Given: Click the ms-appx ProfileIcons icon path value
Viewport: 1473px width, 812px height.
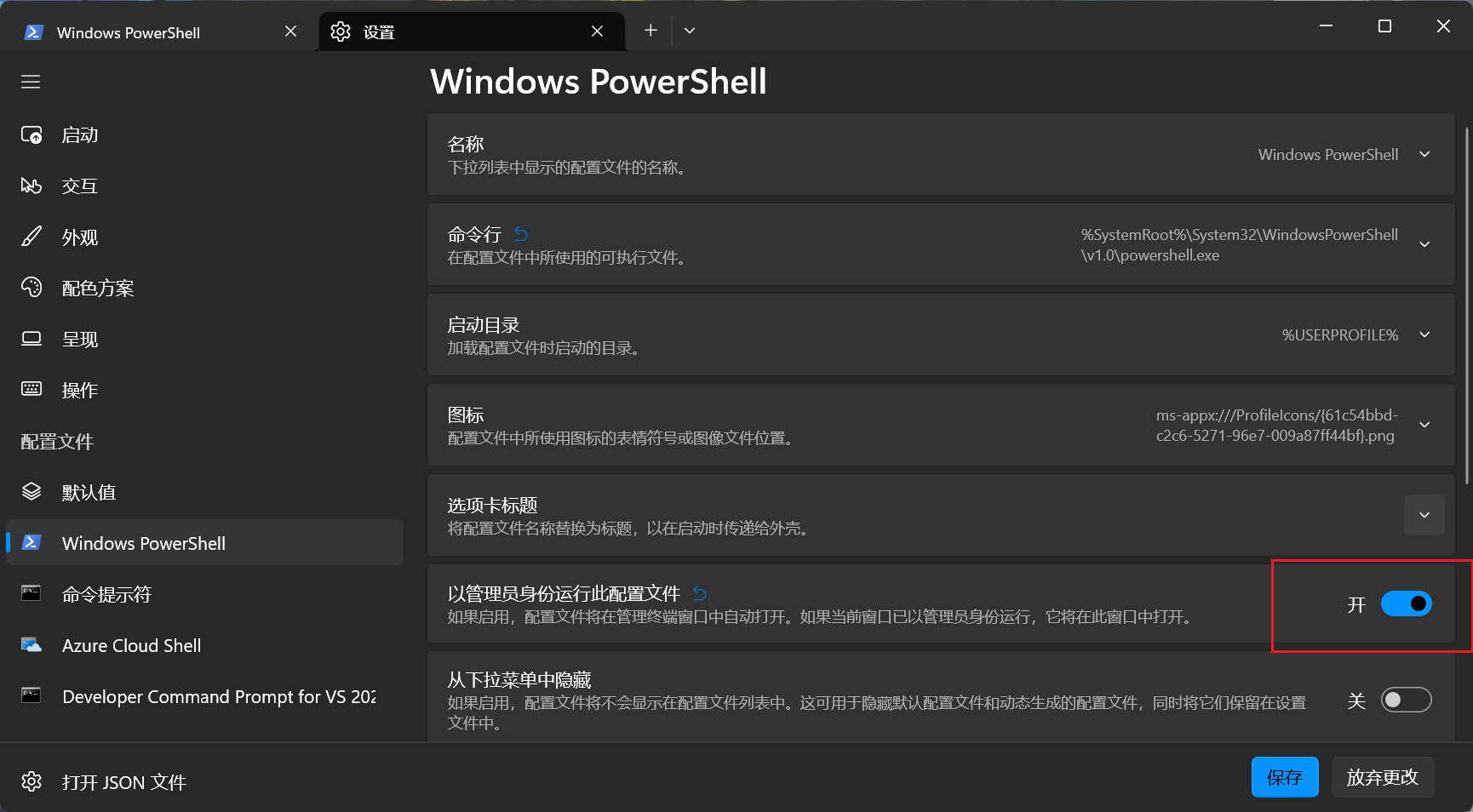Looking at the screenshot, I should (x=1277, y=426).
